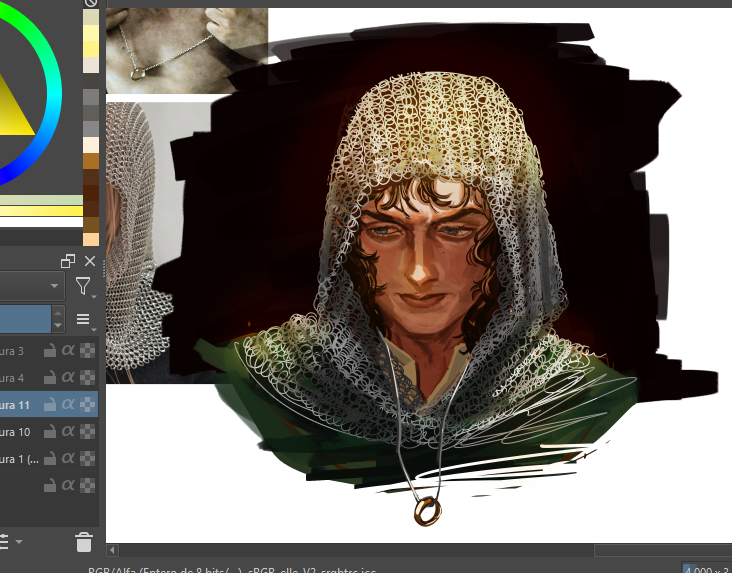Toggle inherit alpha on layer 'ura 10'

pos(68,432)
